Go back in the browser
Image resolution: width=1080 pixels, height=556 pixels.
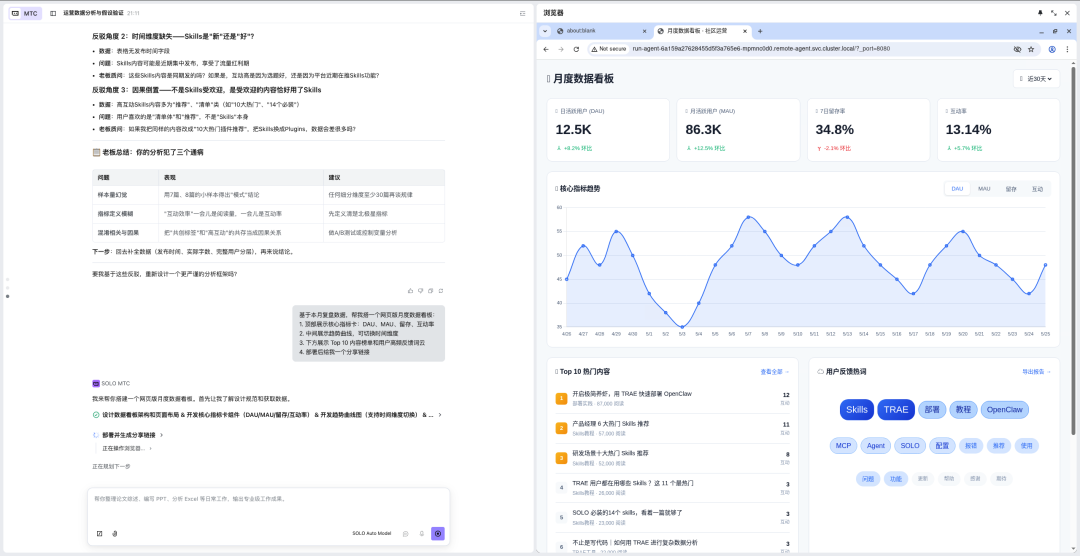pos(546,50)
